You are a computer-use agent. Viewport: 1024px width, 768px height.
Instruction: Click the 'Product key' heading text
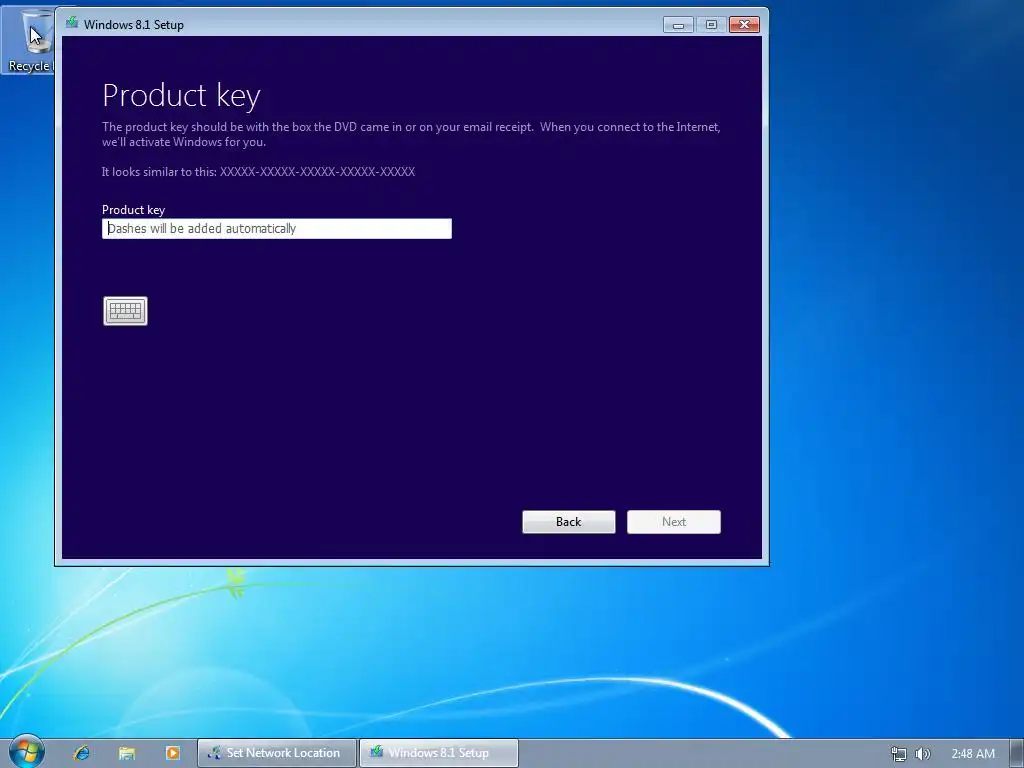(x=182, y=95)
